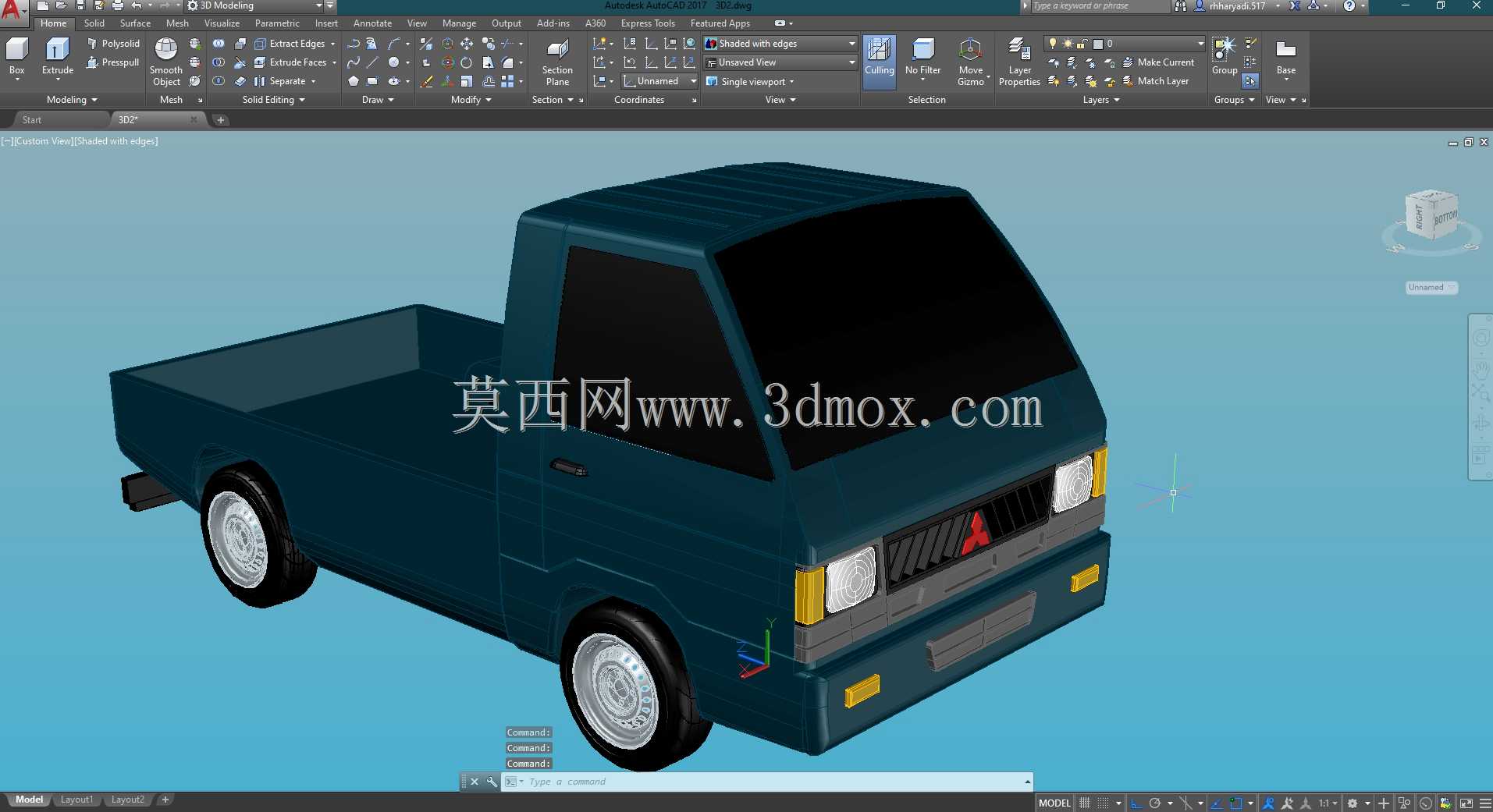Switch to the Layout1 tab
1493x812 pixels.
(76, 800)
